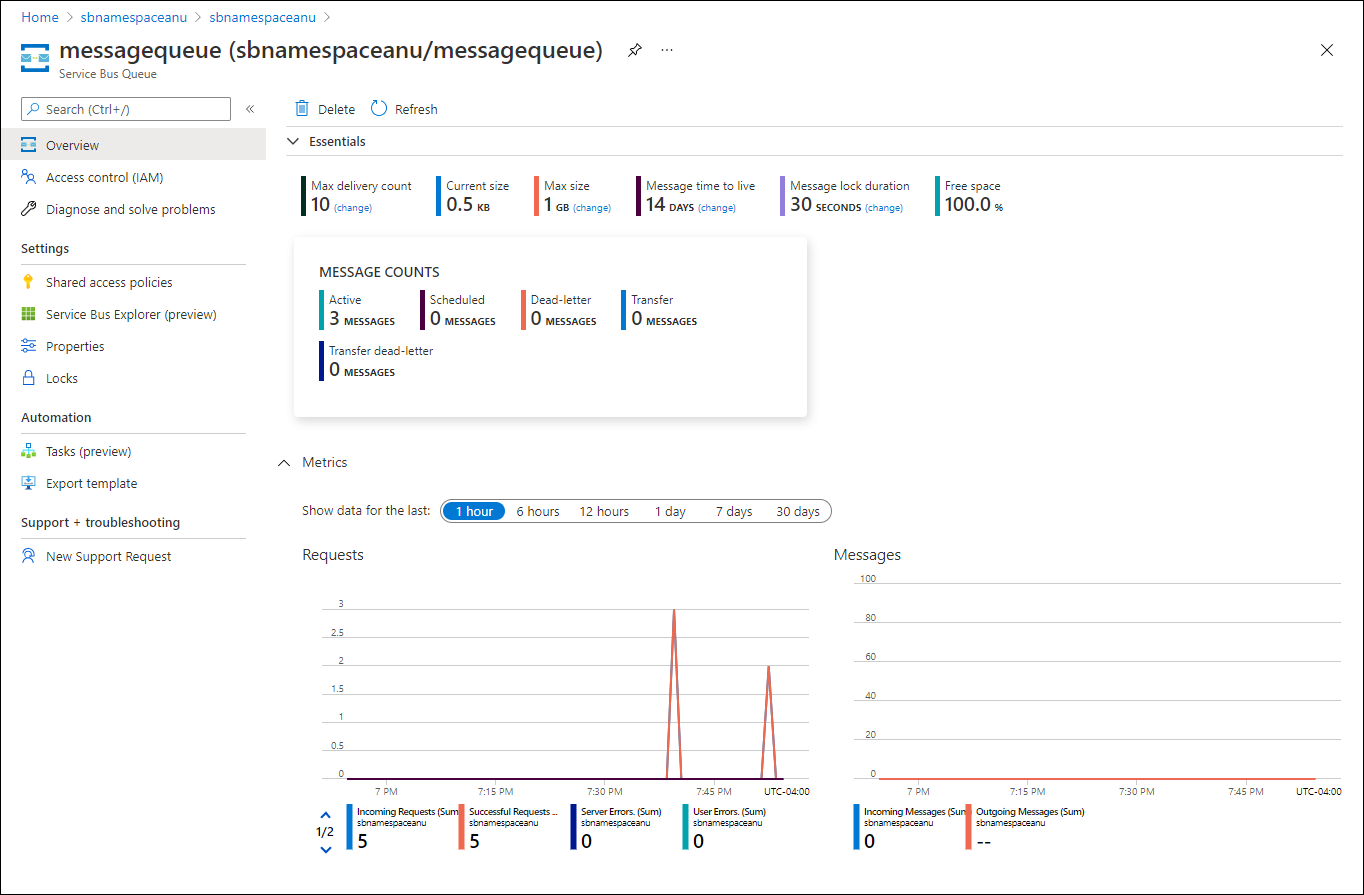
Task: Select the 1 day time range
Action: click(670, 511)
